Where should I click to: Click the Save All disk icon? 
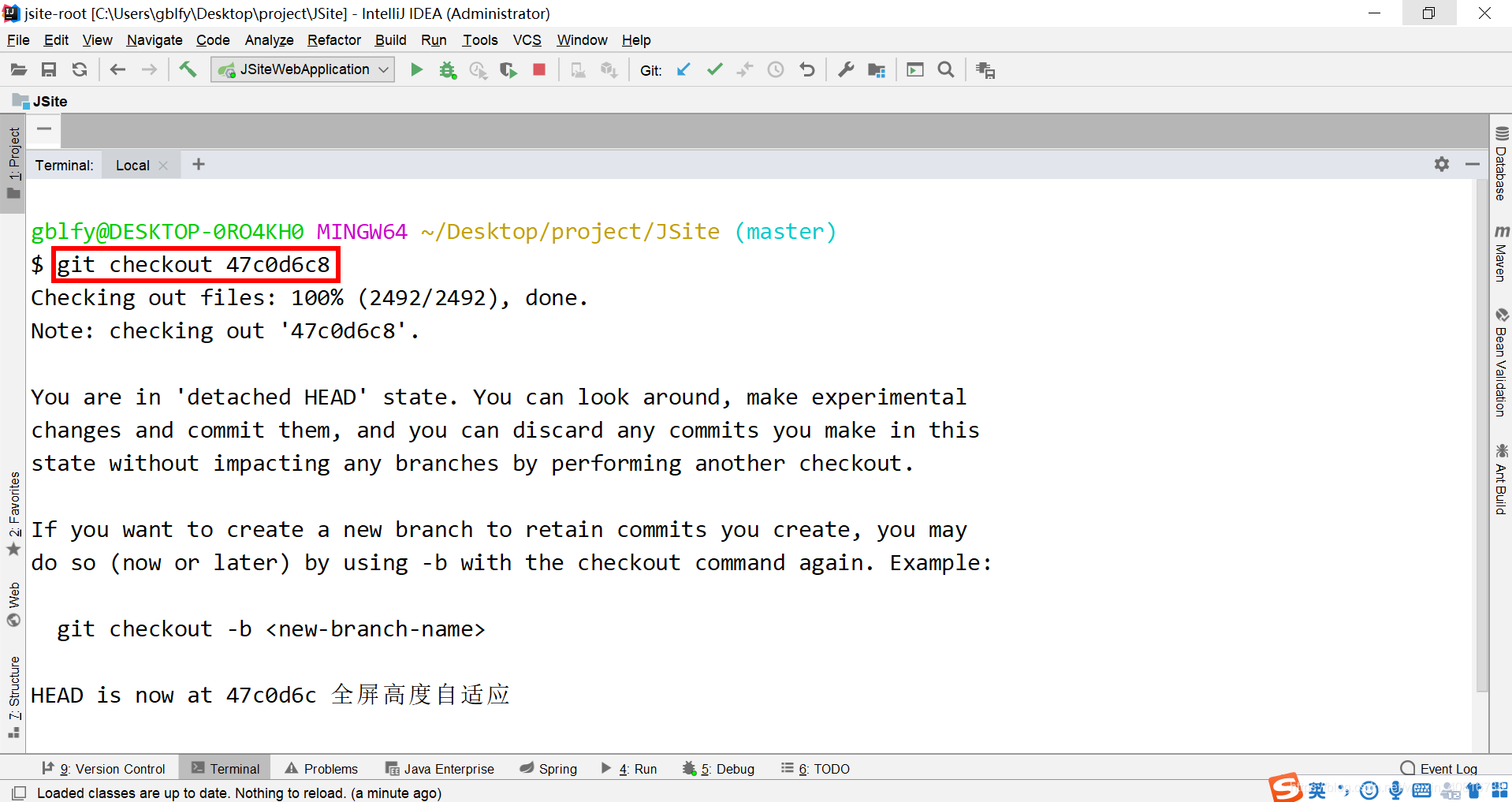tap(49, 70)
